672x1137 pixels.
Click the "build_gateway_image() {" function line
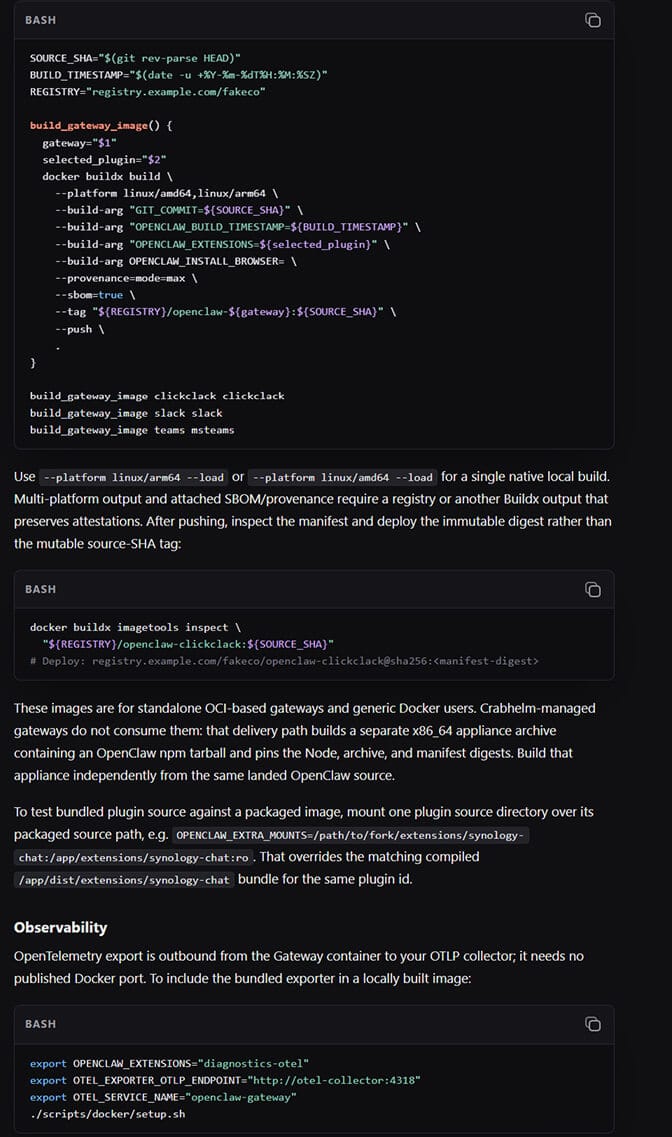(x=101, y=125)
